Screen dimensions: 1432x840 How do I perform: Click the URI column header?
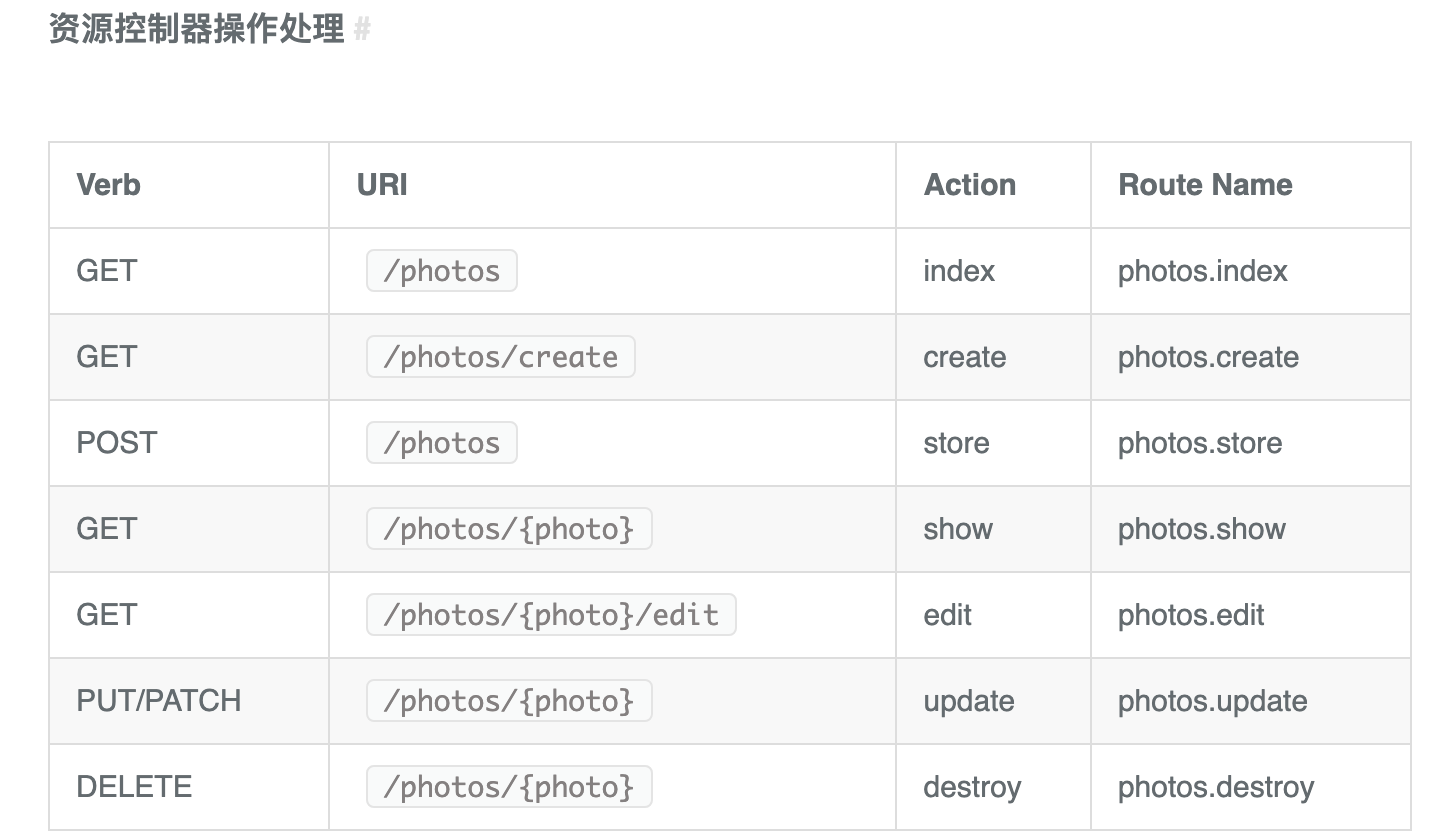pyautogui.click(x=382, y=185)
